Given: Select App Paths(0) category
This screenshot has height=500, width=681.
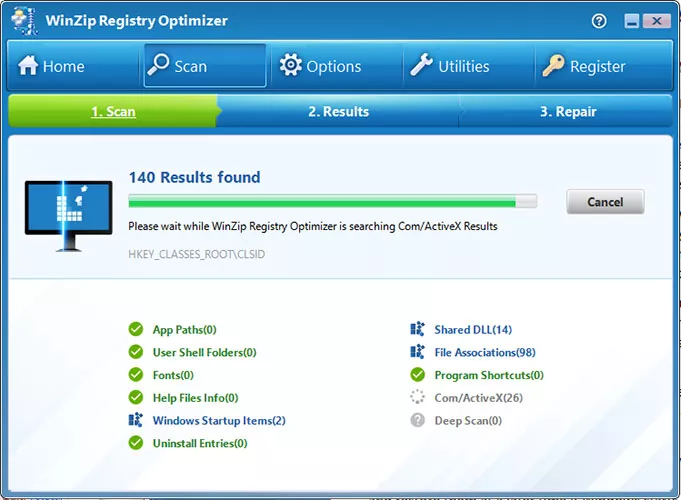Looking at the screenshot, I should click(185, 330).
